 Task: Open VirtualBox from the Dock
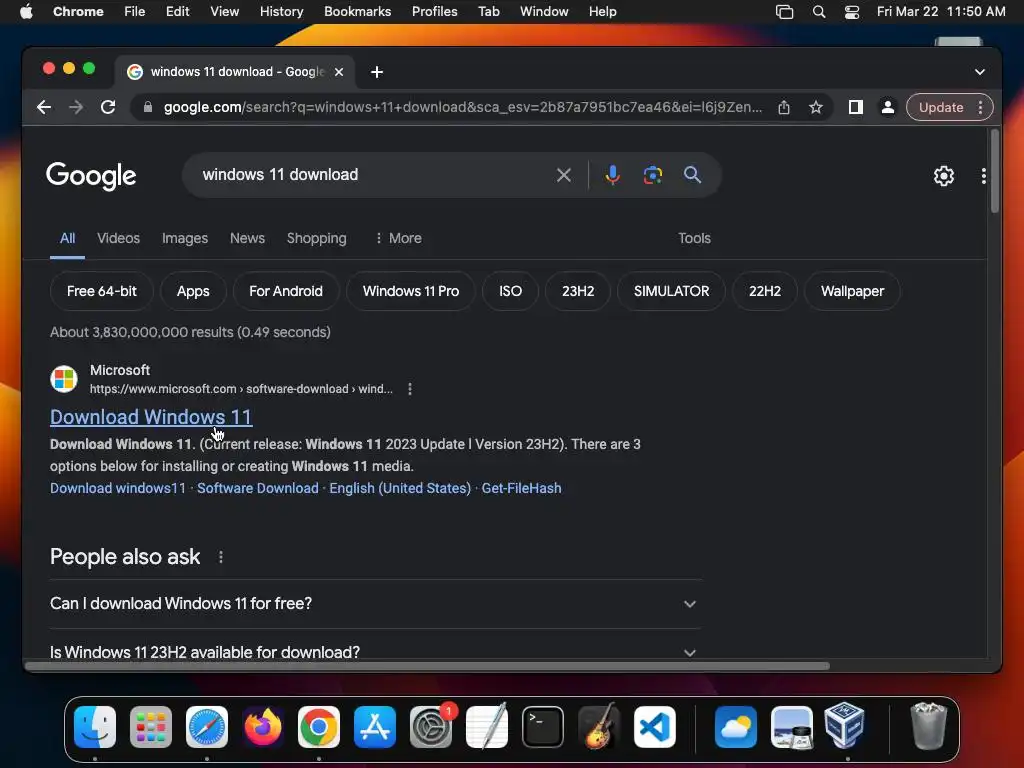[x=845, y=726]
